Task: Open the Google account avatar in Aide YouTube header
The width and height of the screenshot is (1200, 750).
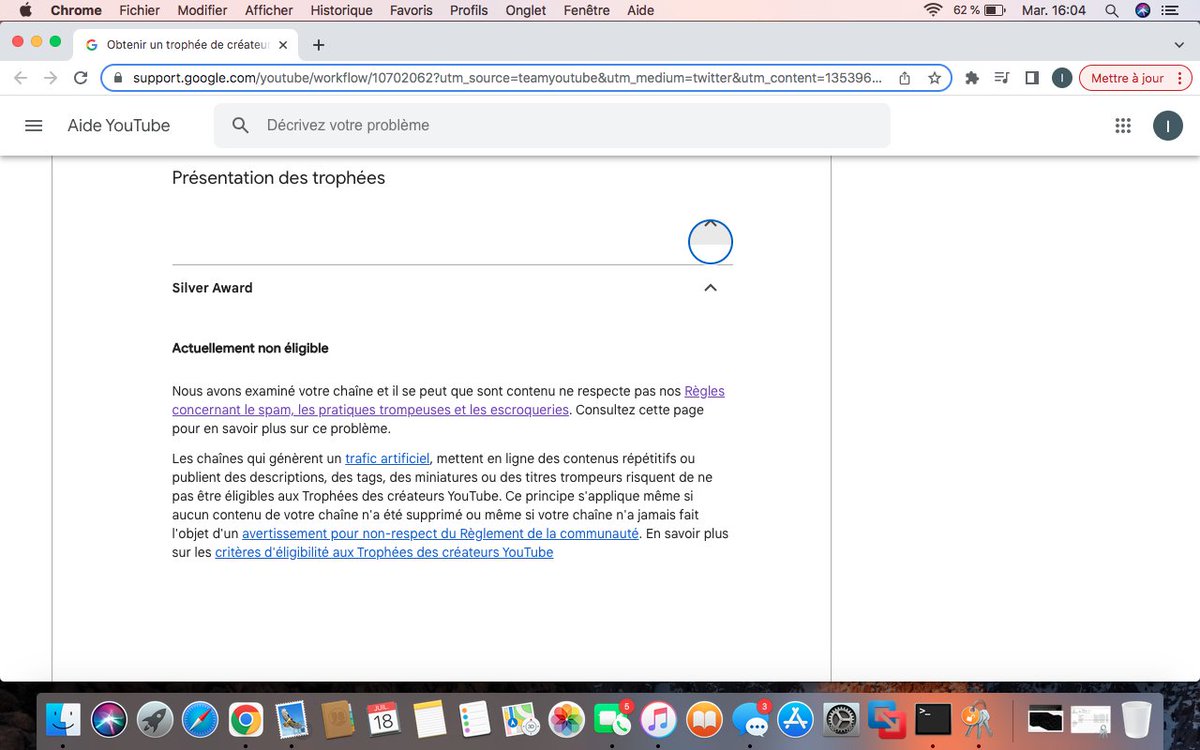Action: [x=1167, y=126]
